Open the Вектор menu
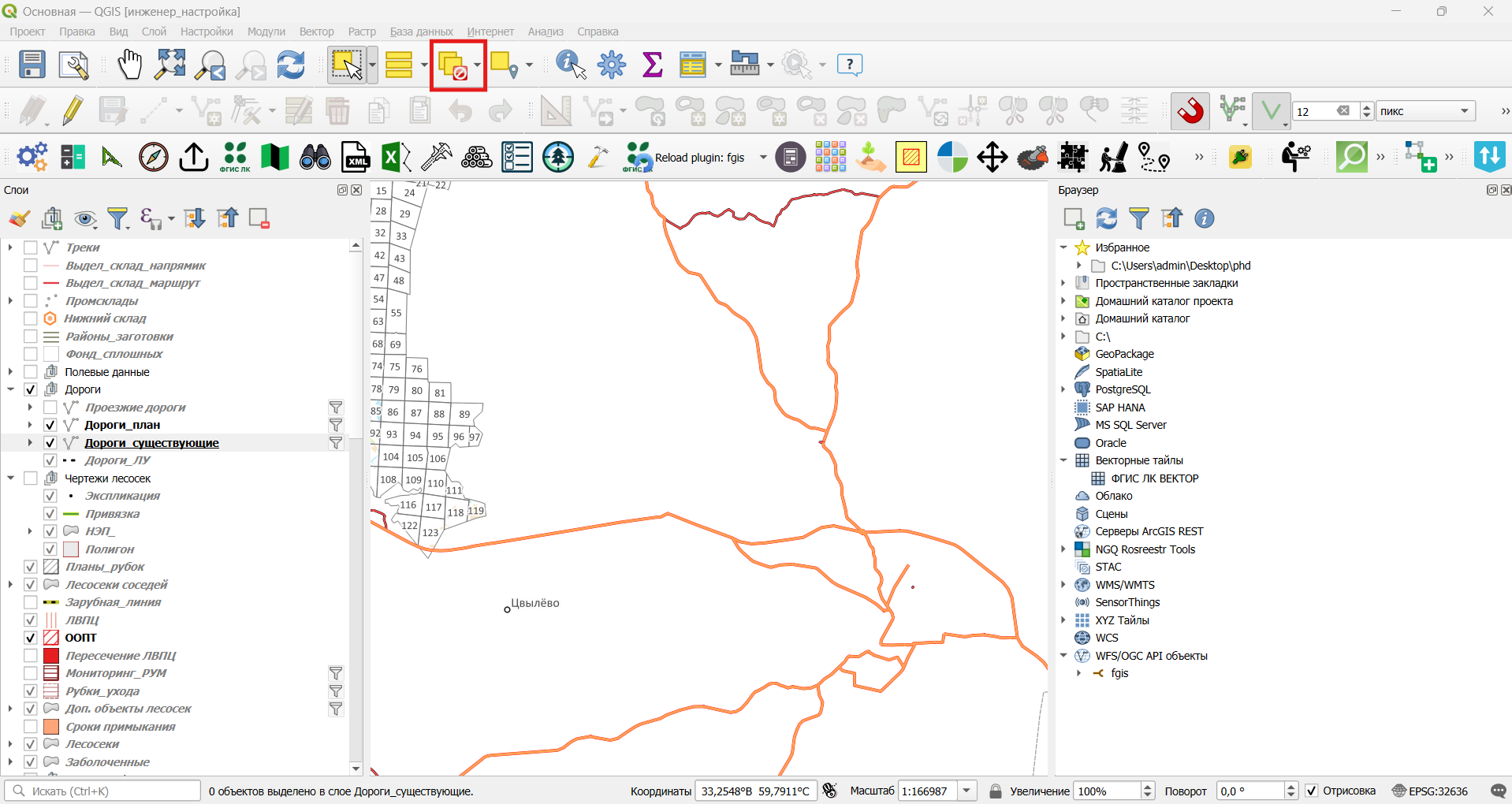The image size is (1512, 804). point(316,32)
